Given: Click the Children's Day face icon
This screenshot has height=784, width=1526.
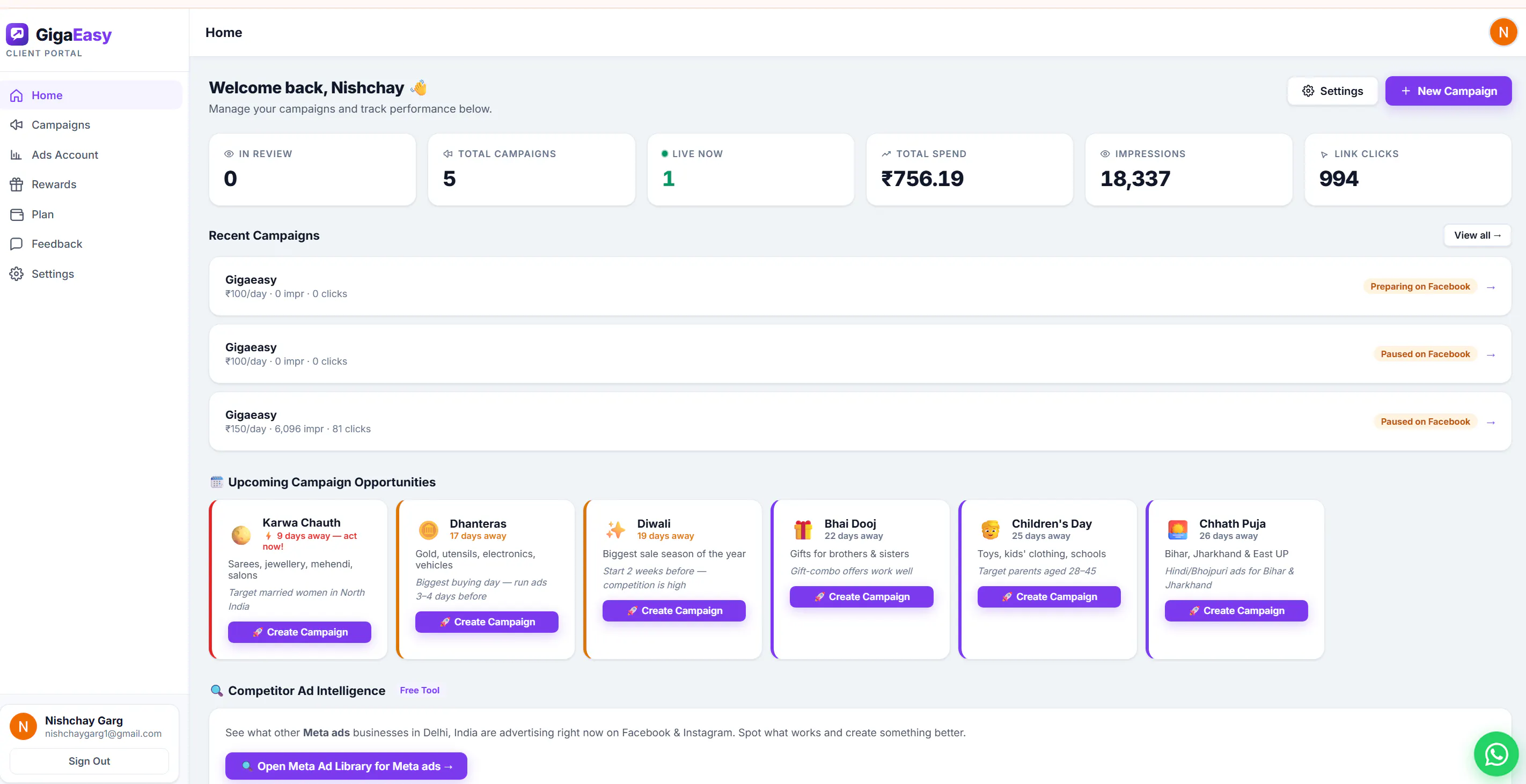Looking at the screenshot, I should tap(990, 529).
